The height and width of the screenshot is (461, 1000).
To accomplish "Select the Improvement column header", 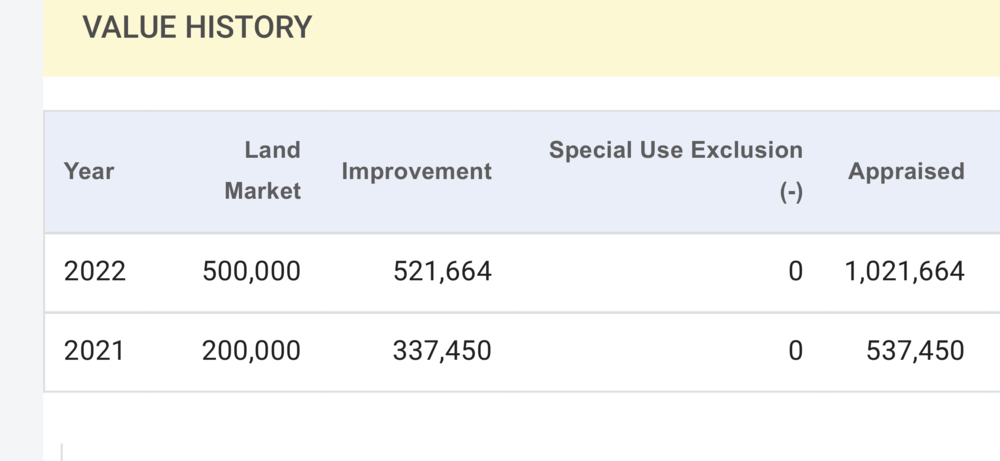I will pos(416,171).
